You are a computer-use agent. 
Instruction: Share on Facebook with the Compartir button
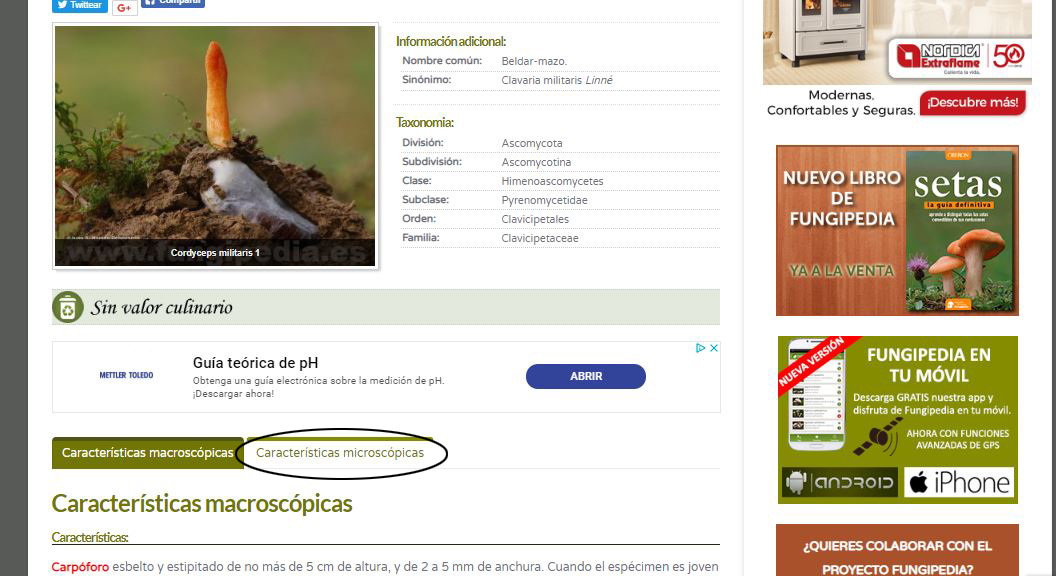click(173, 4)
